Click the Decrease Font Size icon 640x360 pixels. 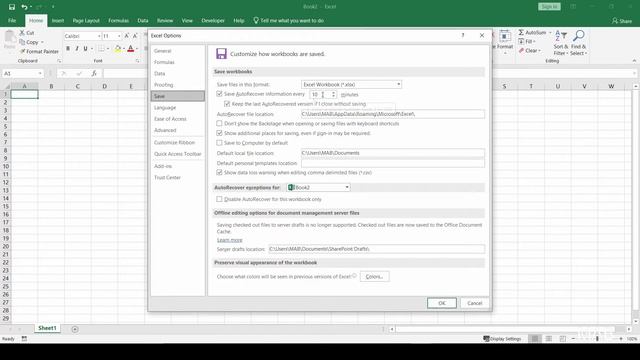[x=135, y=36]
